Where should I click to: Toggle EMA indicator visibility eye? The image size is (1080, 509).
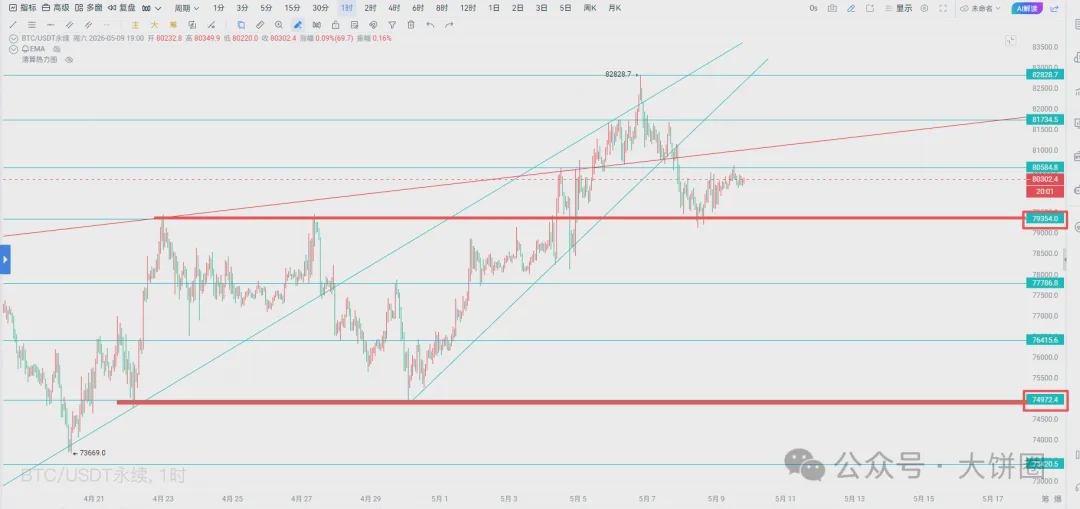(x=57, y=49)
